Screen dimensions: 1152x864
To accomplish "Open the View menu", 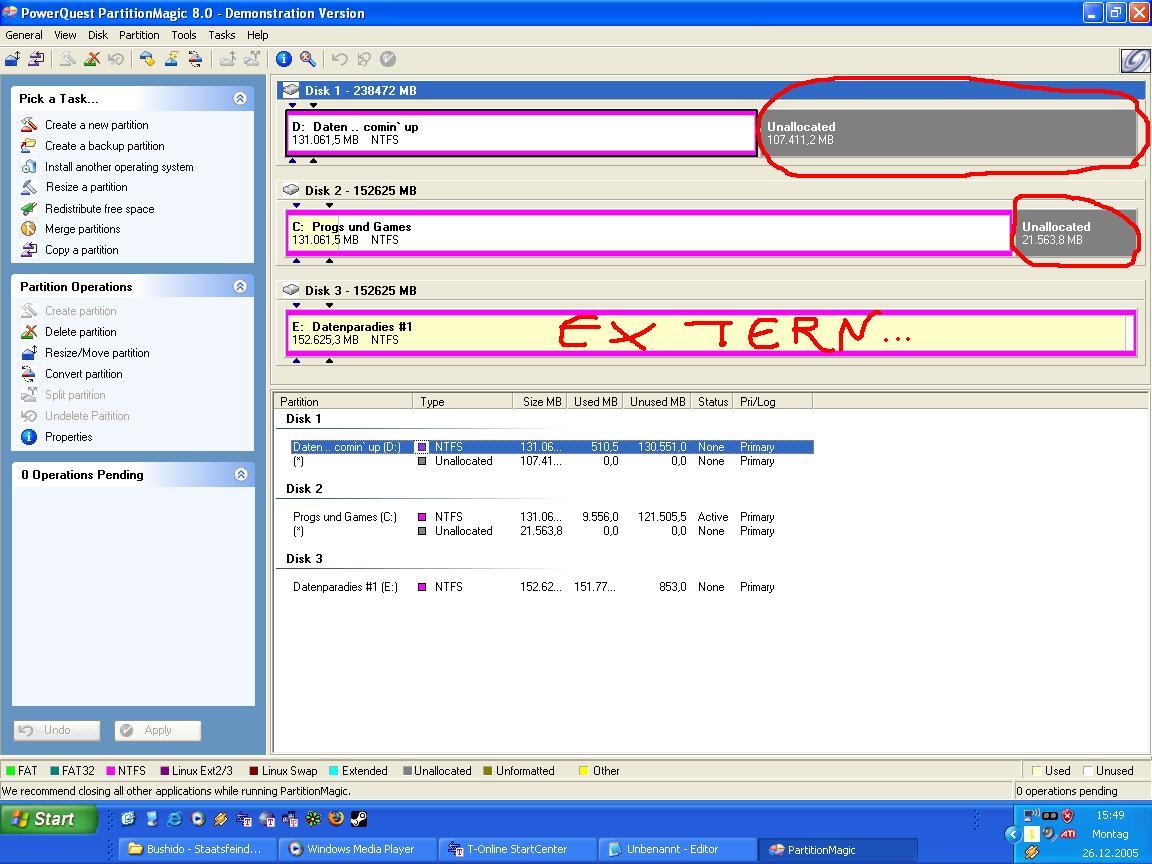I will (65, 35).
